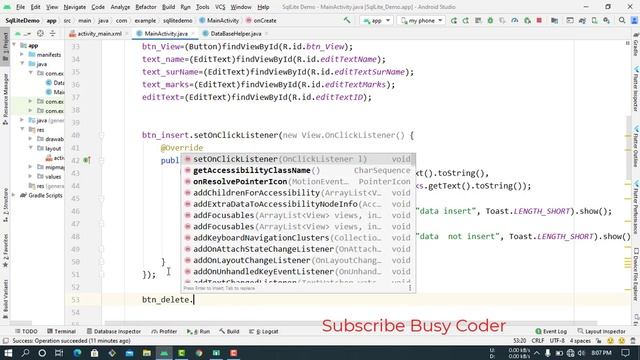Toggle the Flutter Inspector side panel
This screenshot has width=640, height=360.
tap(636, 89)
